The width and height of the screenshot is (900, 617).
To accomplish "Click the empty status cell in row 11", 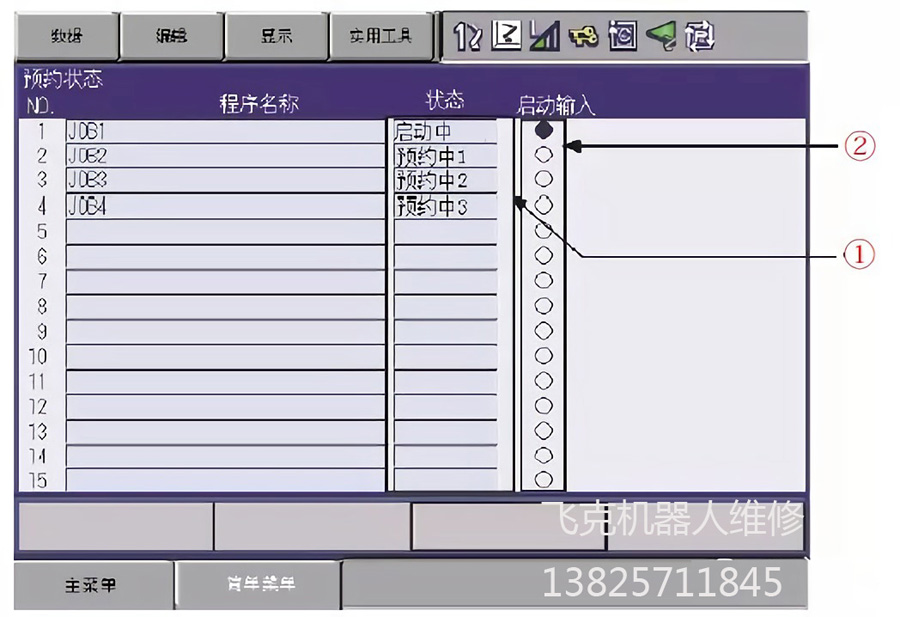I will click(445, 382).
